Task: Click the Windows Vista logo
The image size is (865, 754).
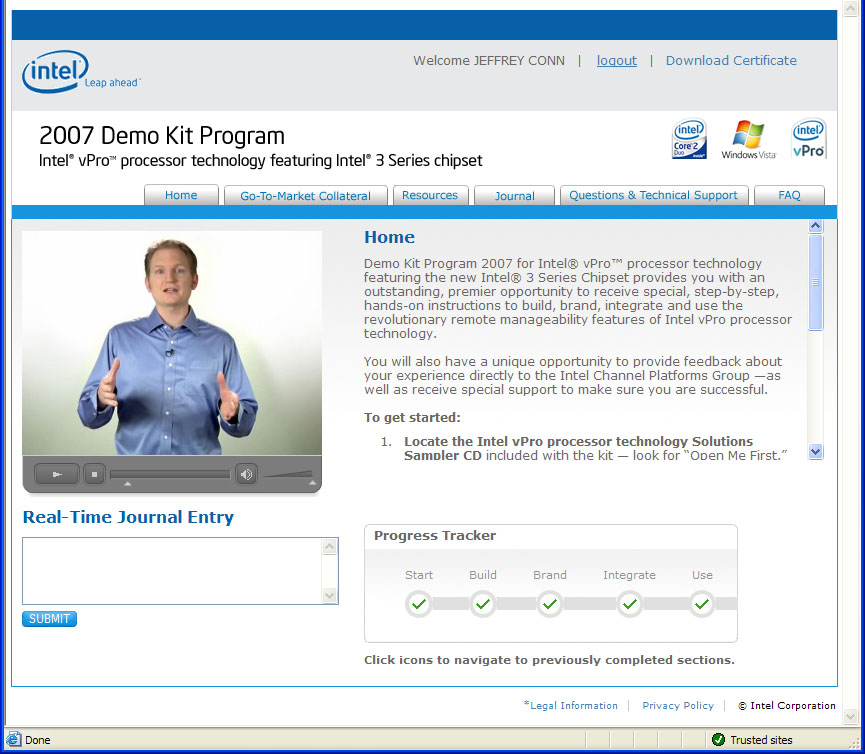Action: click(749, 140)
